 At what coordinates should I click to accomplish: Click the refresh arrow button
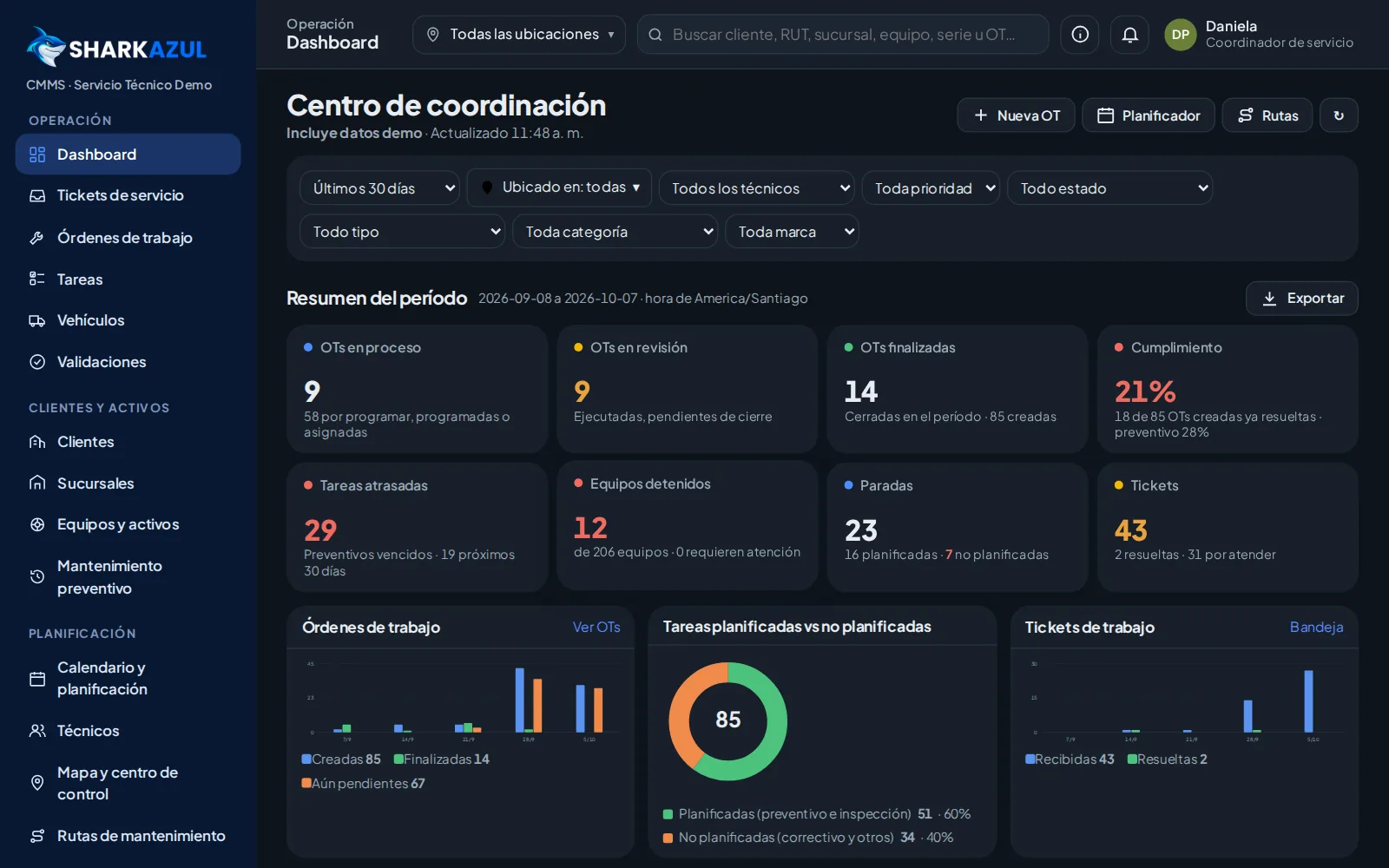click(1339, 115)
